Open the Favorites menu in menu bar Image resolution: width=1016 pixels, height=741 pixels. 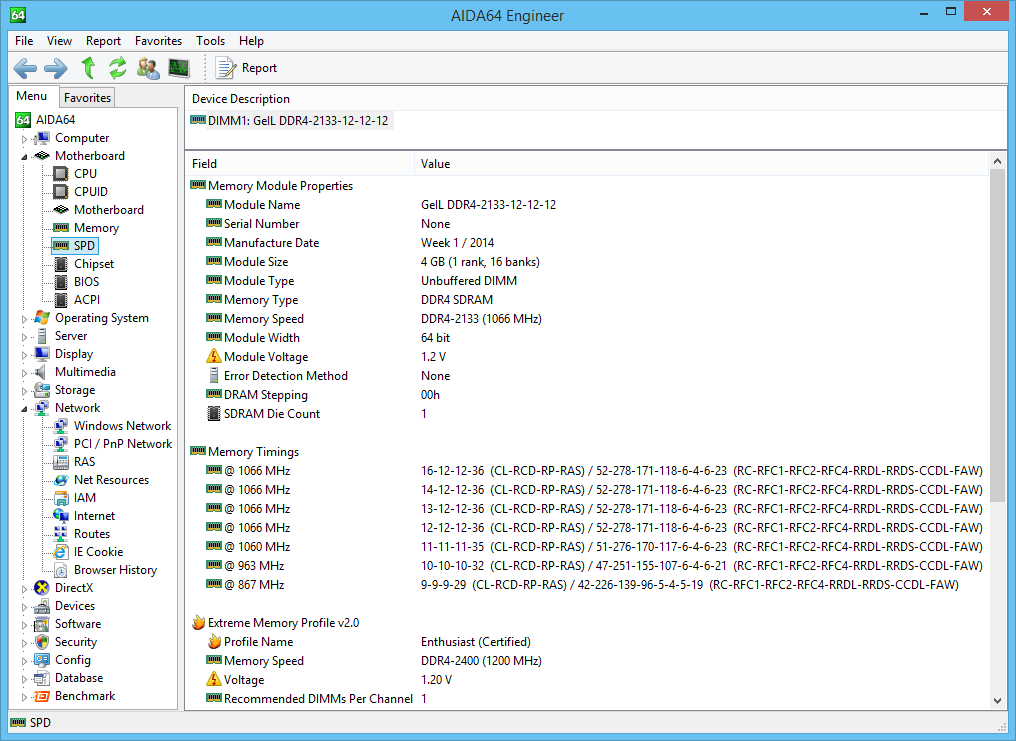(x=158, y=41)
